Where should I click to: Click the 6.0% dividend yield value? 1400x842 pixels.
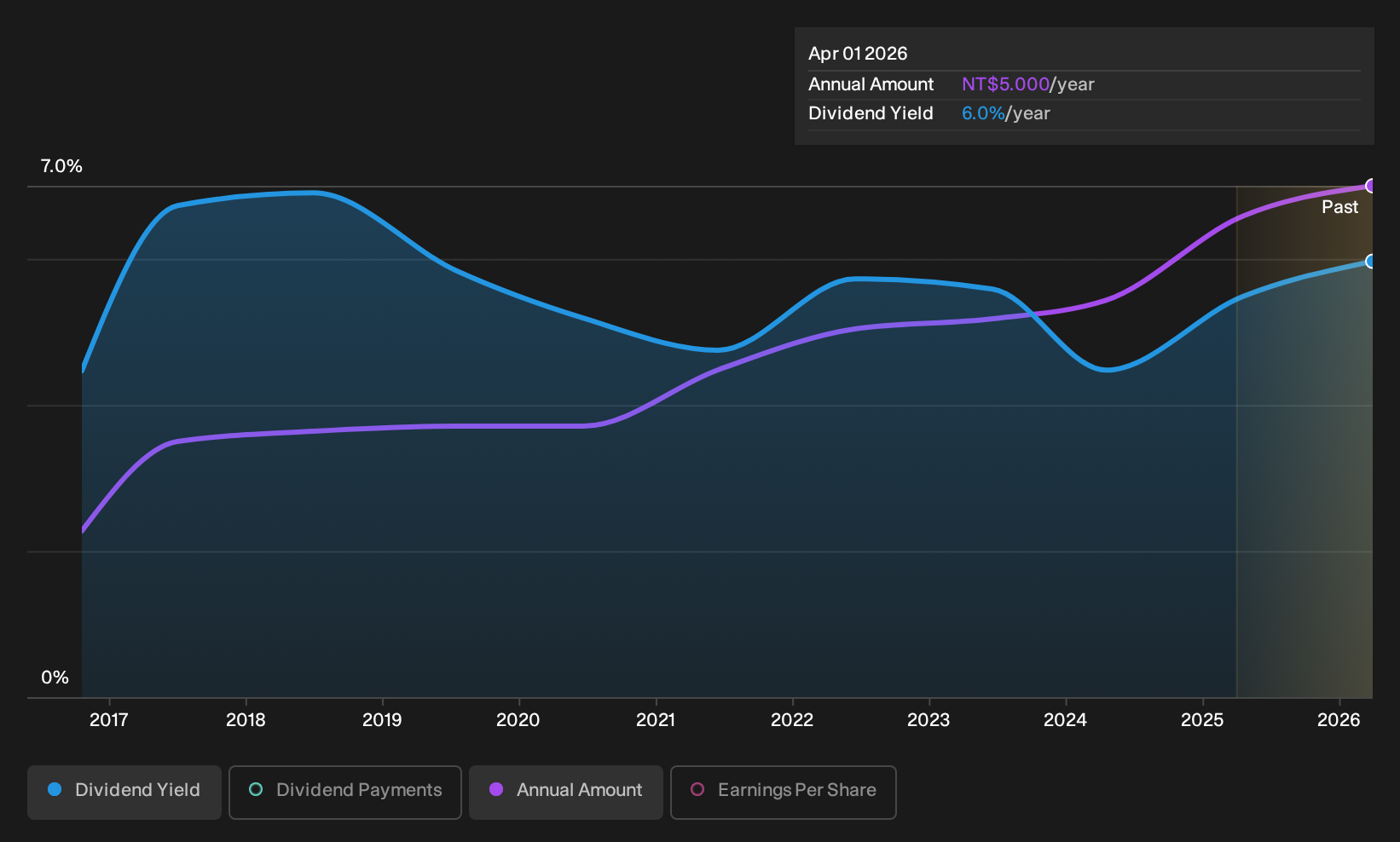[x=983, y=113]
